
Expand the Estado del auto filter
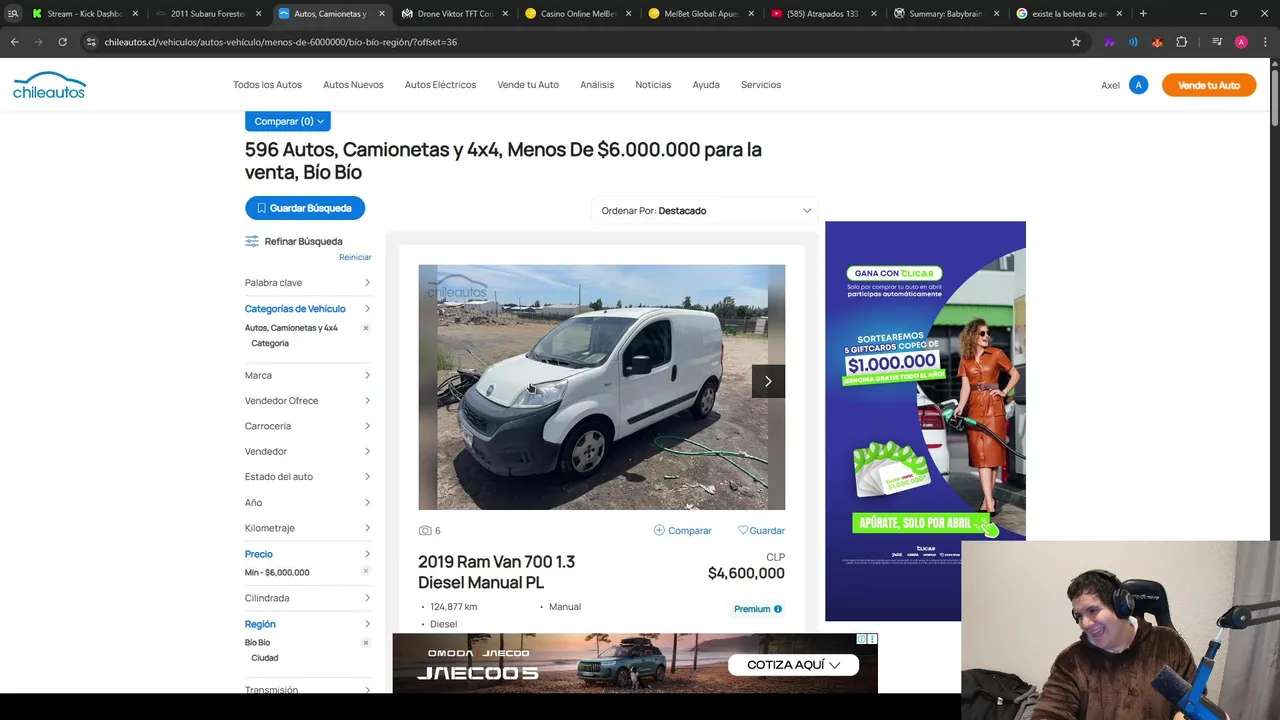click(308, 477)
